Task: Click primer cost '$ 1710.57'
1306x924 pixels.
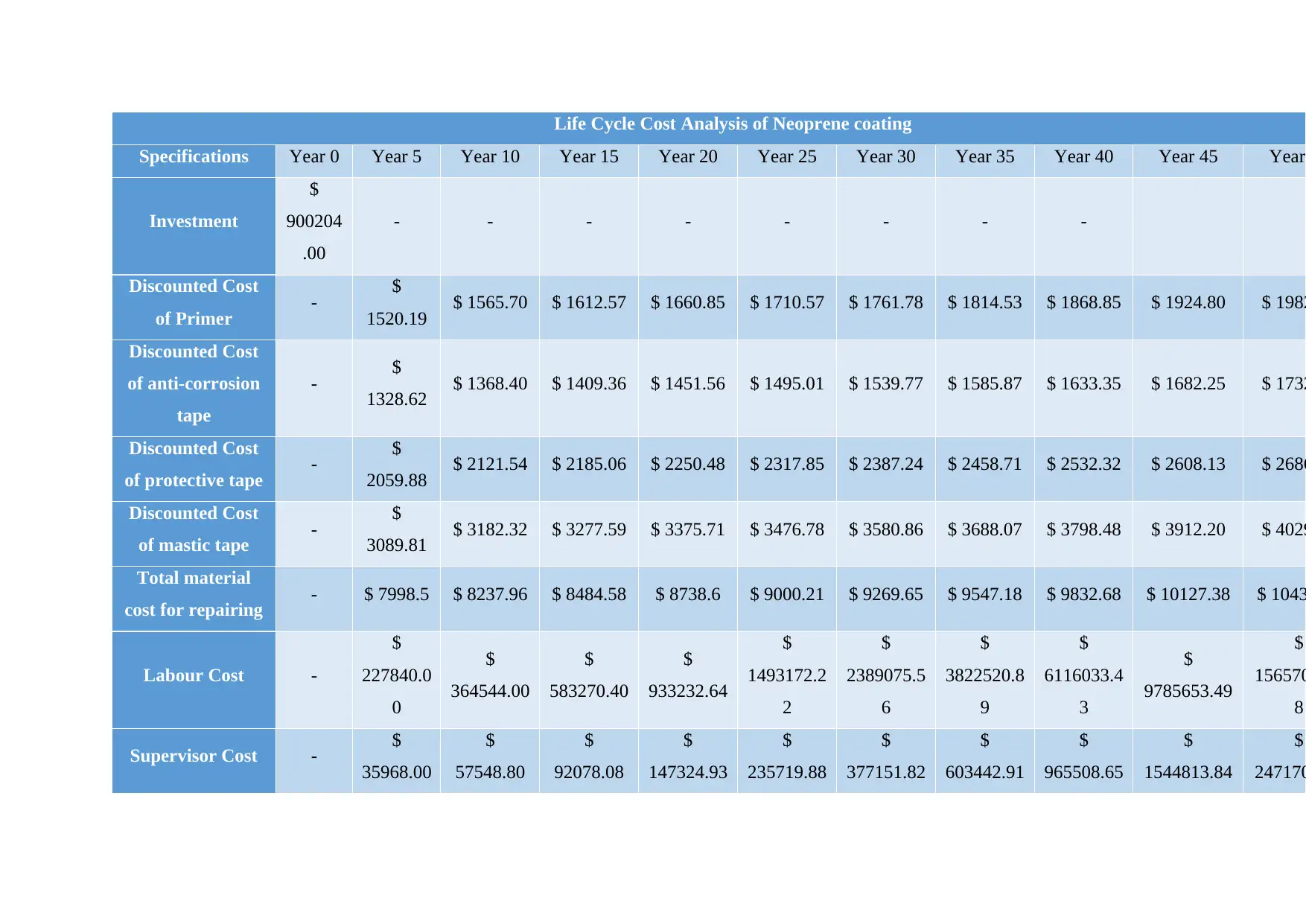Action: 787,303
